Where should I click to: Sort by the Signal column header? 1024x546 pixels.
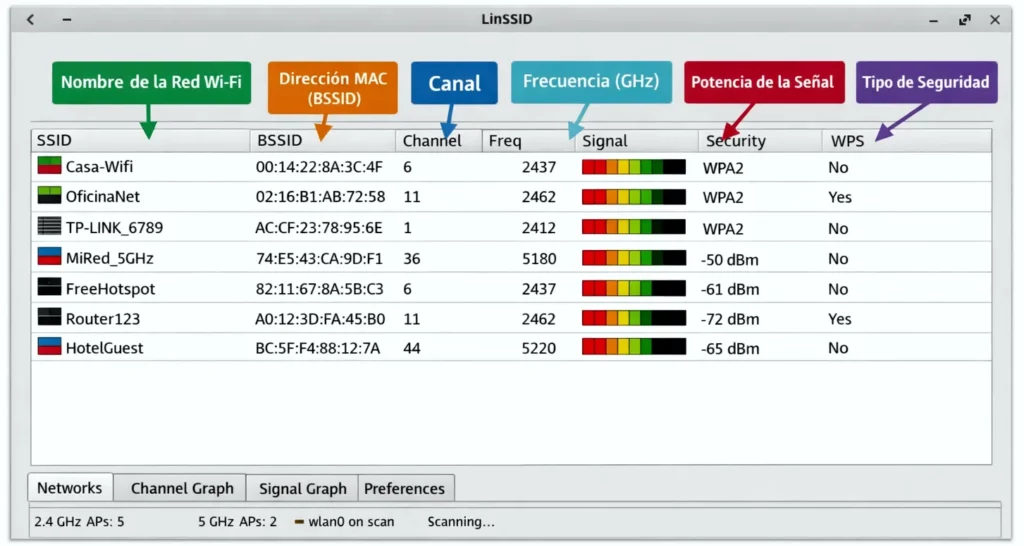(636, 141)
